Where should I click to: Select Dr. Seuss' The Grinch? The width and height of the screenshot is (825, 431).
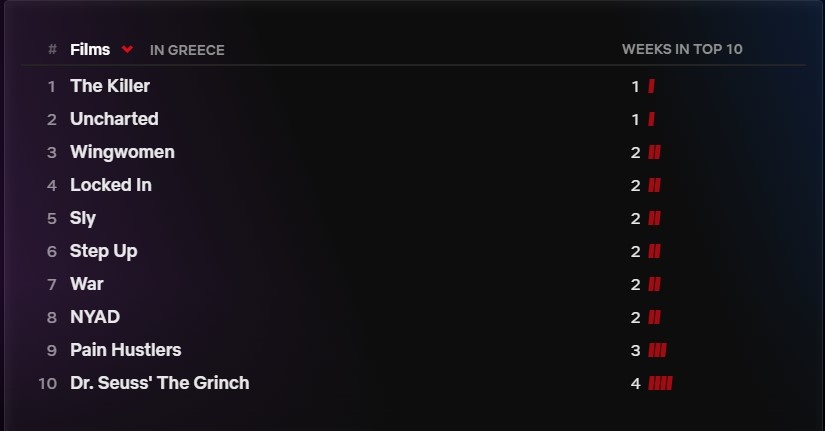[x=160, y=383]
